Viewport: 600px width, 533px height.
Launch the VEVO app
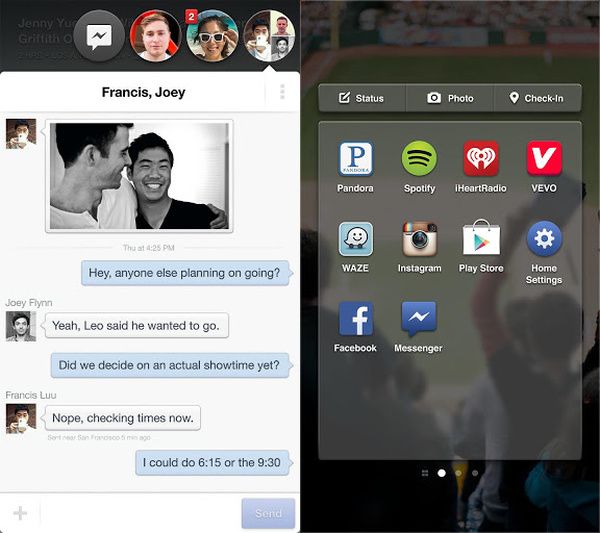click(544, 160)
